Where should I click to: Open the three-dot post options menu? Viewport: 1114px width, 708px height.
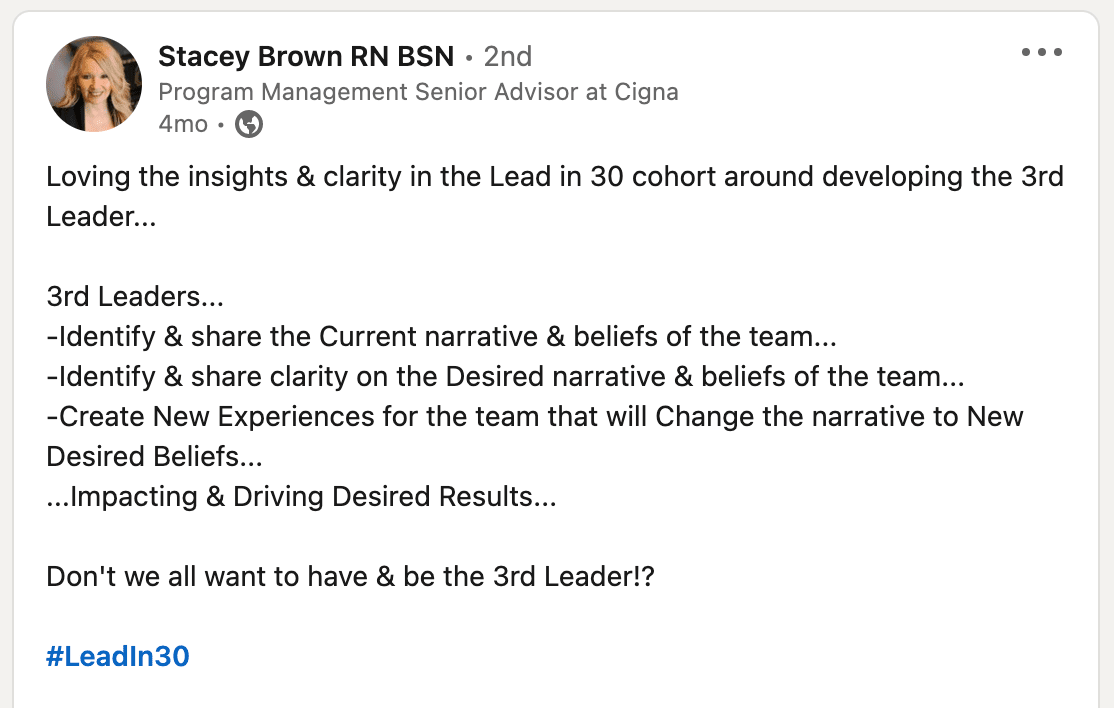click(x=1042, y=52)
